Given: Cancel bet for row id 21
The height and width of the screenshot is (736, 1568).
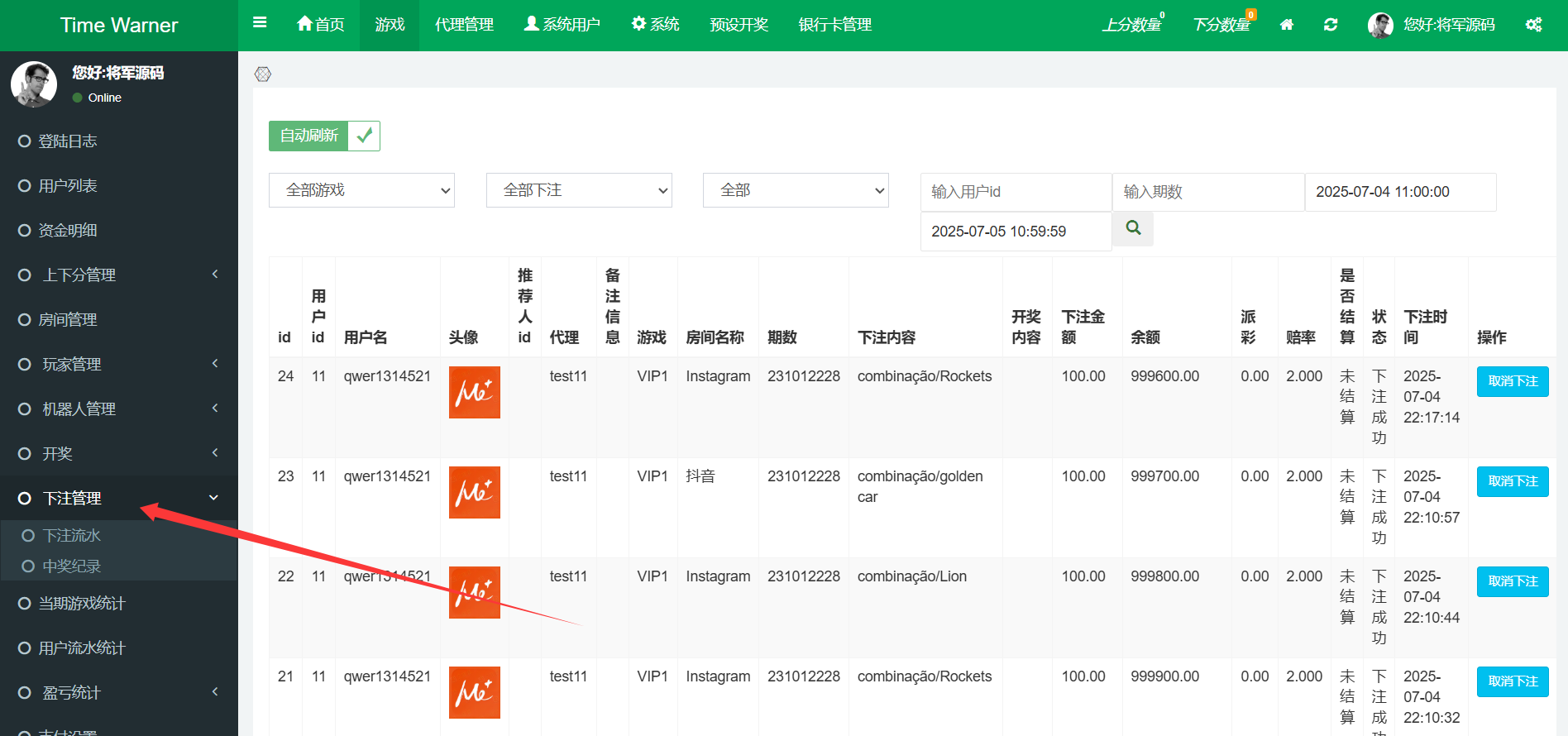Looking at the screenshot, I should 1513,681.
